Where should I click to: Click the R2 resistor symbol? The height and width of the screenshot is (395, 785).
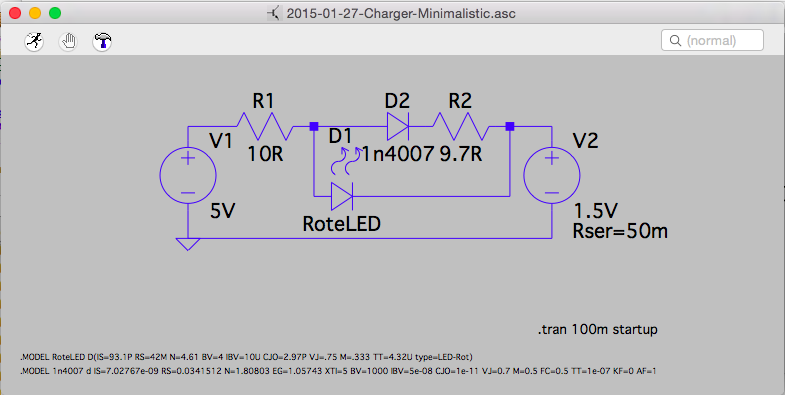click(x=461, y=126)
